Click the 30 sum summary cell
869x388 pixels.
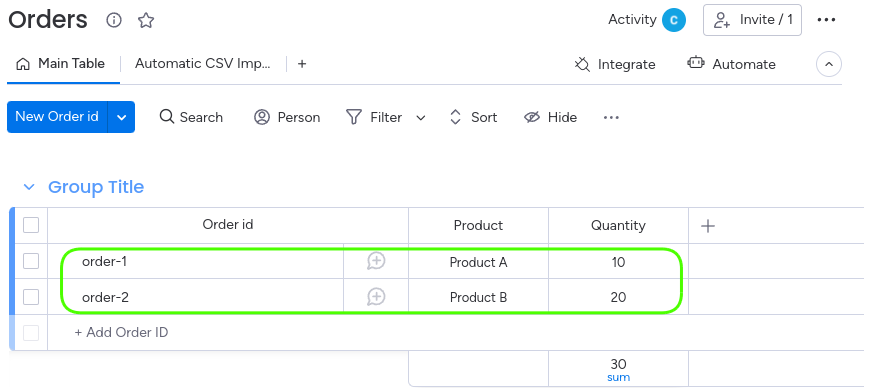[x=618, y=369]
